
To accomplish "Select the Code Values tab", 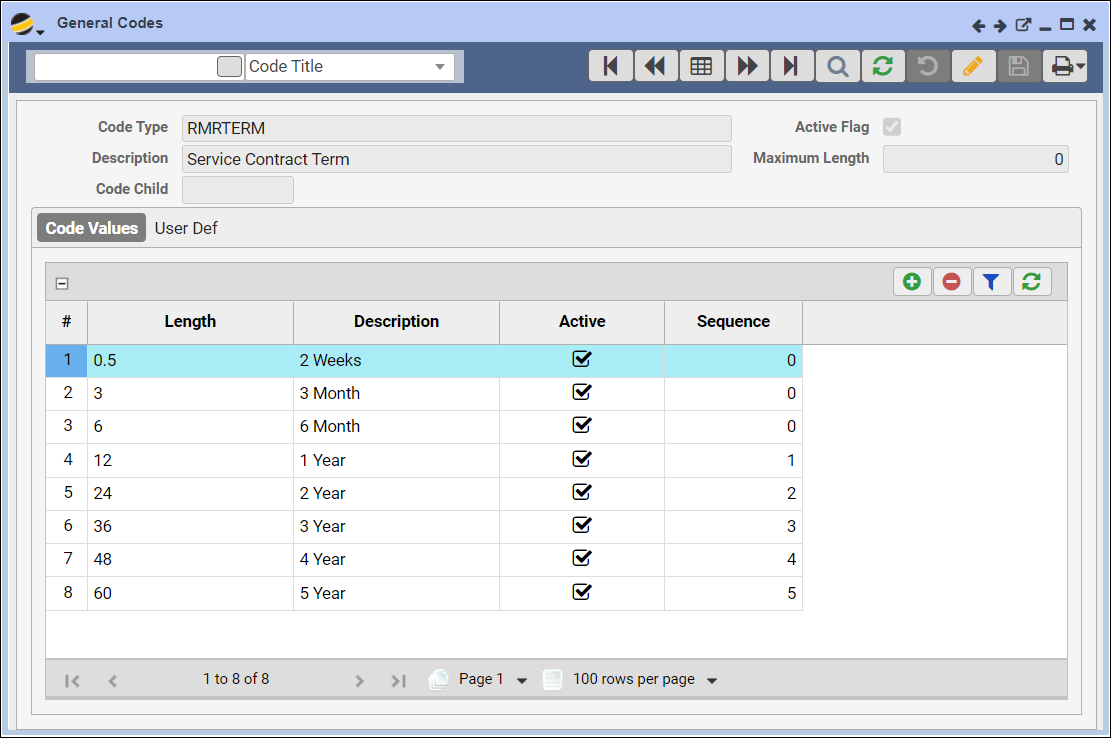I will tap(92, 228).
